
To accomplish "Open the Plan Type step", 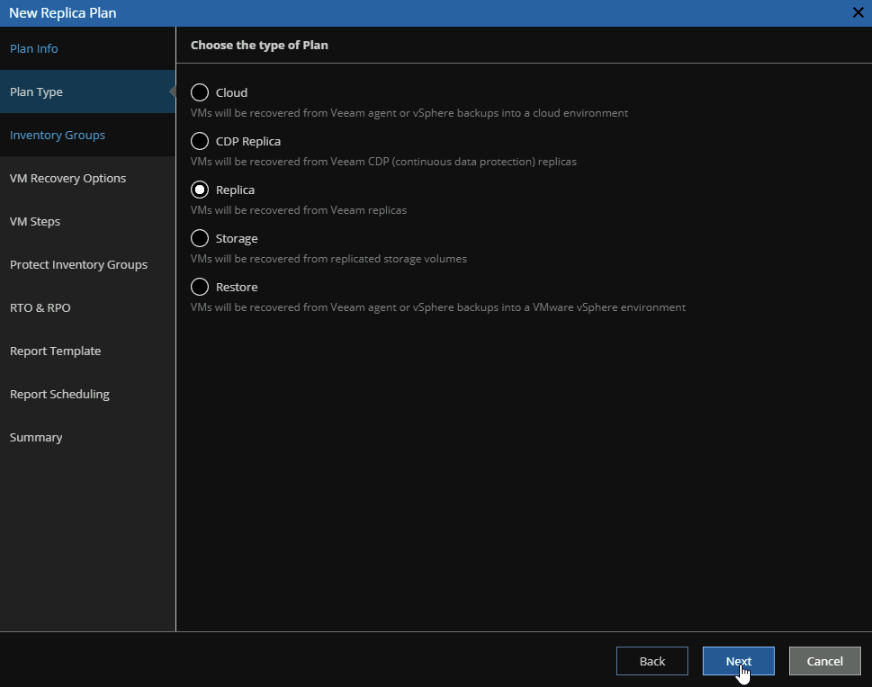I will [x=88, y=92].
